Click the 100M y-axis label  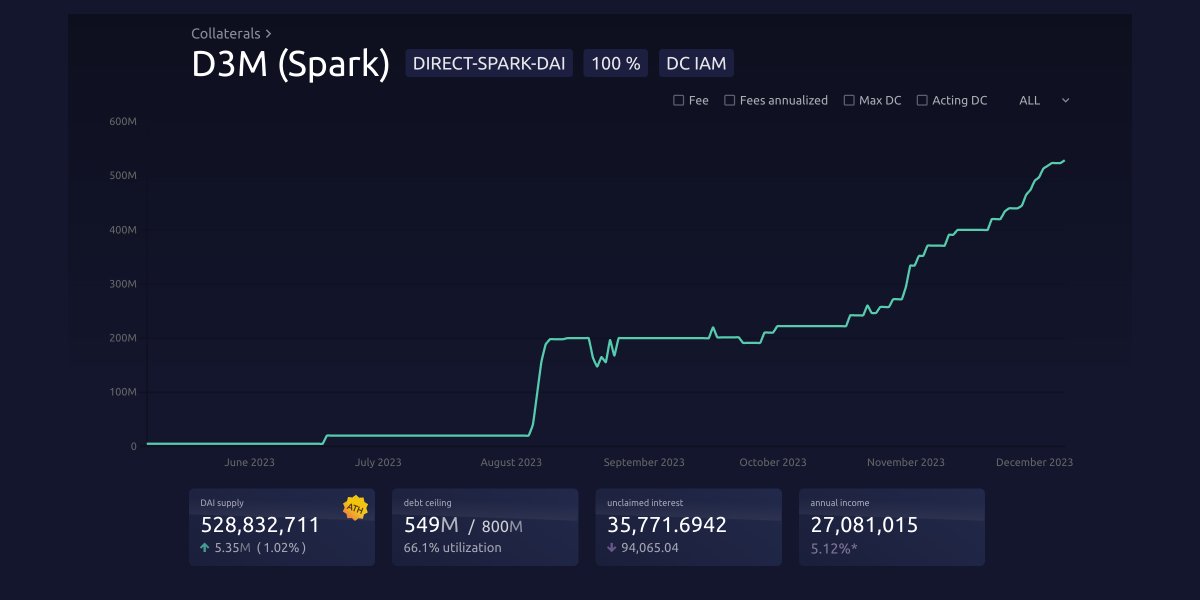pos(123,392)
